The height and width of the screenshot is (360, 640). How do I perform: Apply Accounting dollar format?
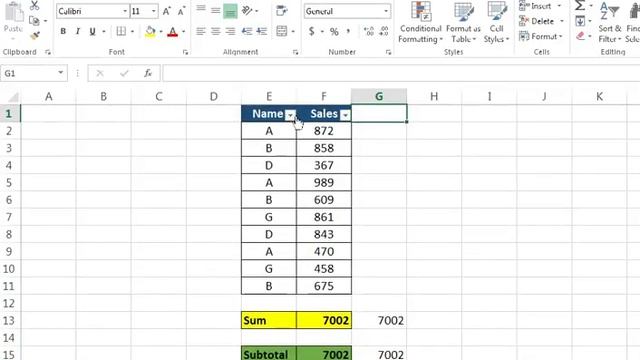tap(312, 31)
